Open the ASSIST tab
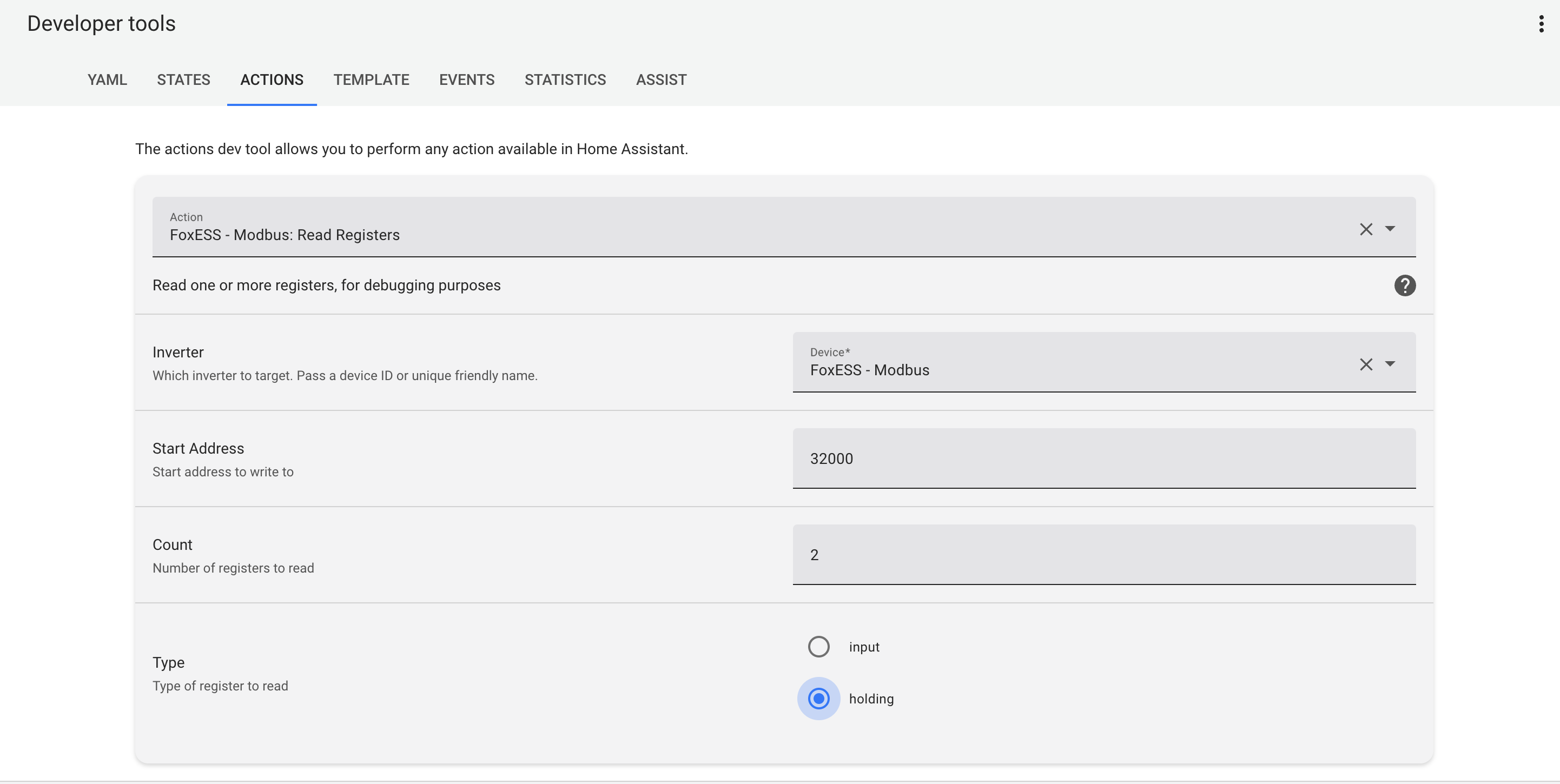1560x784 pixels. [660, 80]
